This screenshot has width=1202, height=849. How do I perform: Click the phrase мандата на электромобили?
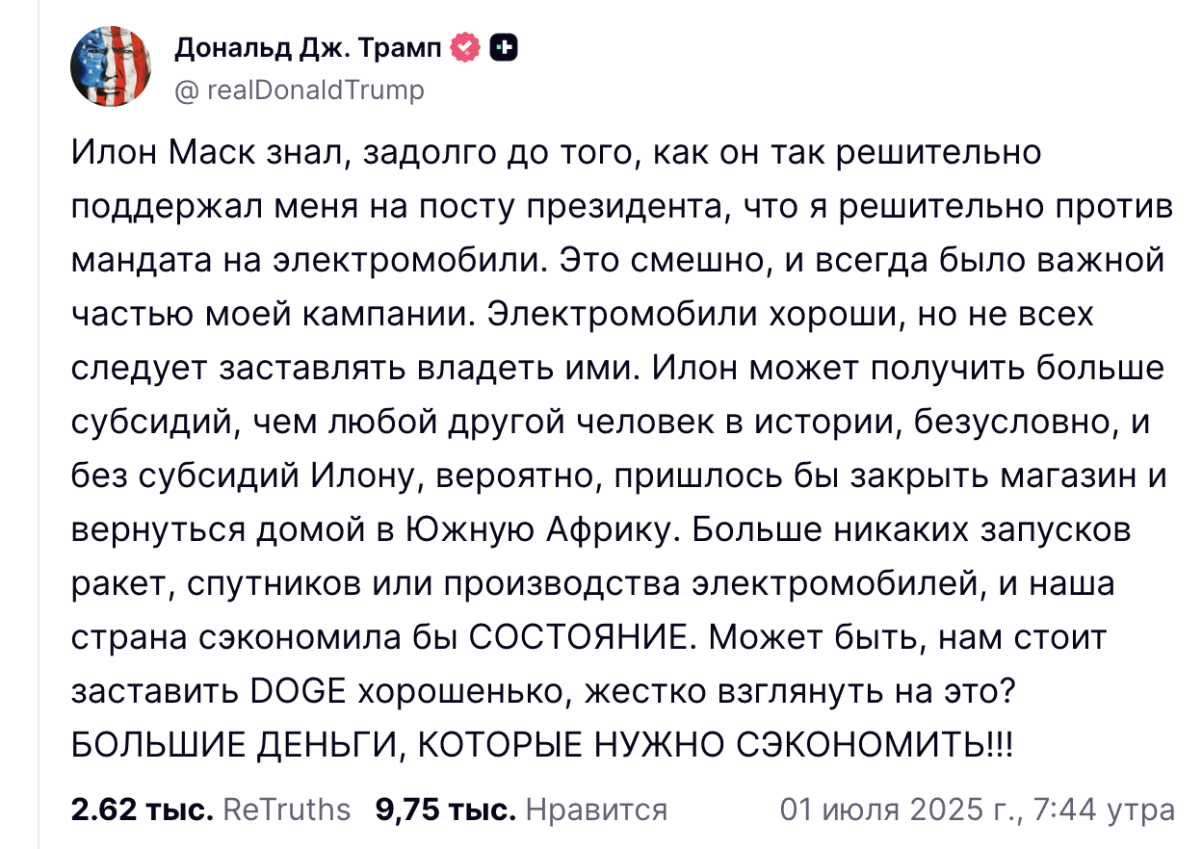[310, 260]
